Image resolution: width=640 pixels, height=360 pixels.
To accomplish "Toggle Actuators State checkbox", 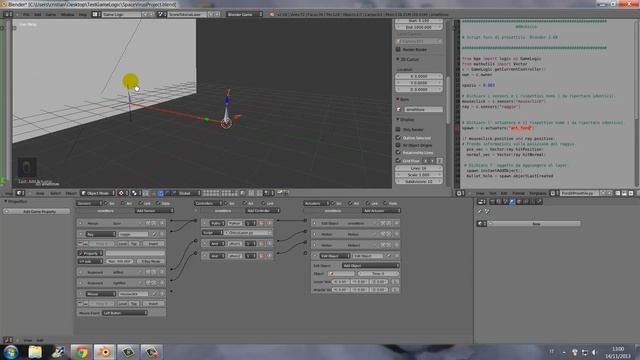I will pos(385,203).
